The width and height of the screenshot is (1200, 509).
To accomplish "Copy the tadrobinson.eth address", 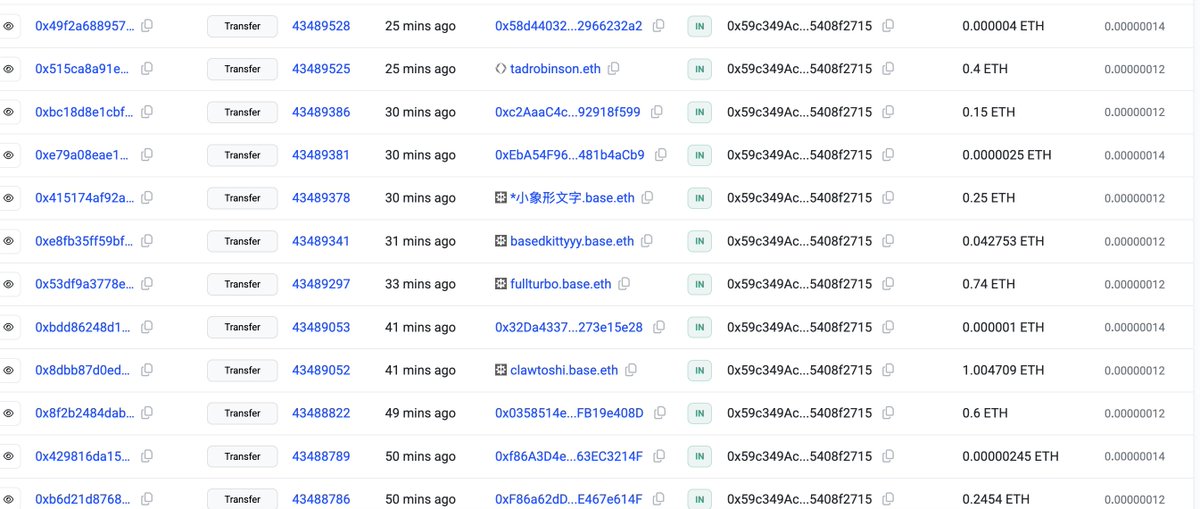I will [614, 69].
